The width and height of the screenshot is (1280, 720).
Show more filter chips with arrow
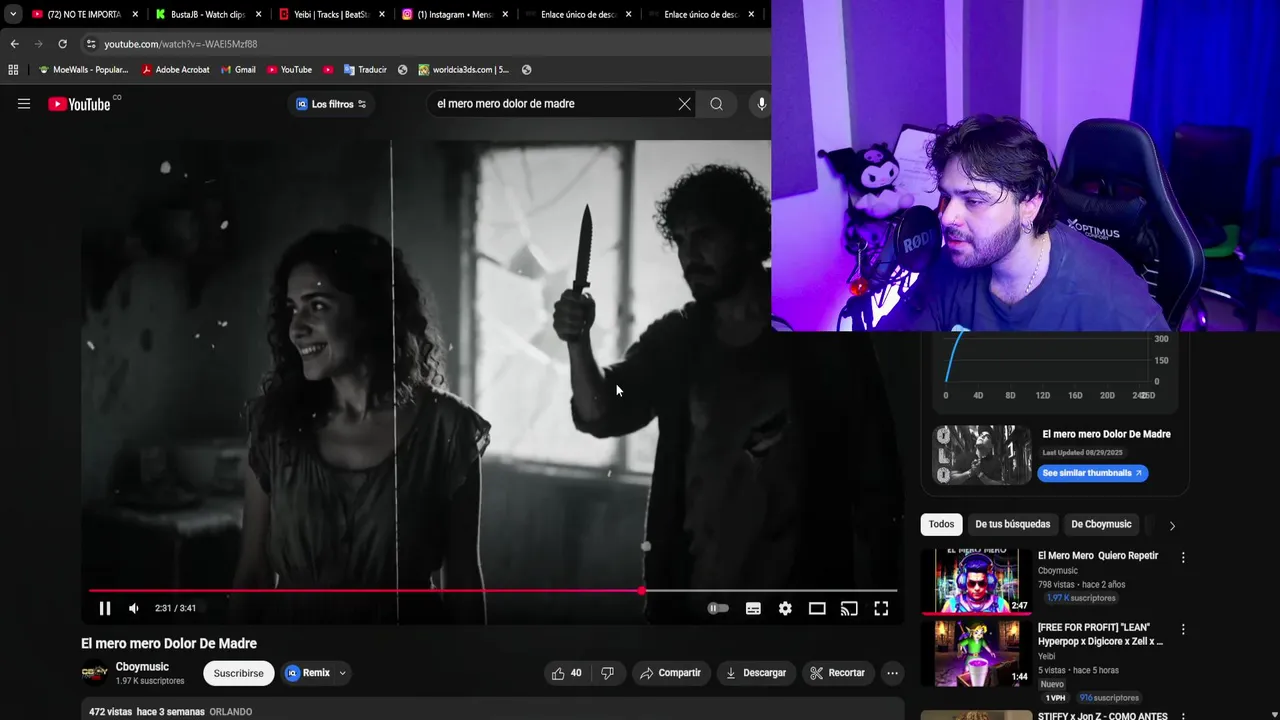pos(1172,525)
